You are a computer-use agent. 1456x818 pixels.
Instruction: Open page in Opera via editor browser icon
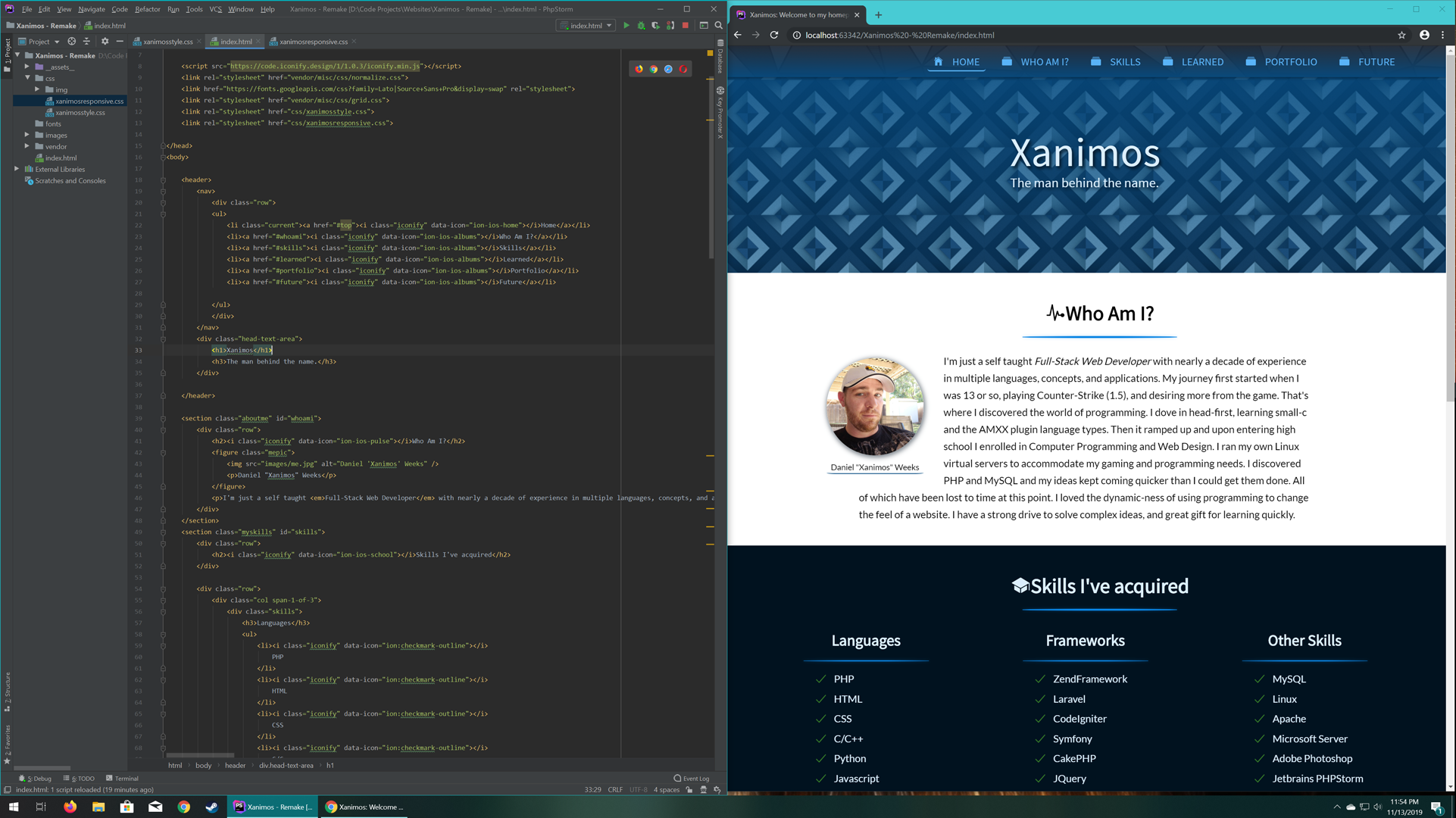[683, 69]
